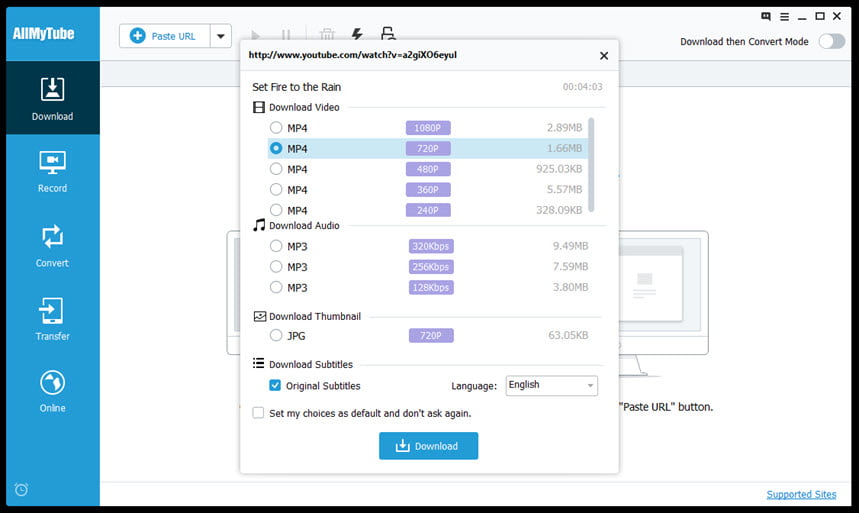Check Set my choices as default option

coord(258,413)
